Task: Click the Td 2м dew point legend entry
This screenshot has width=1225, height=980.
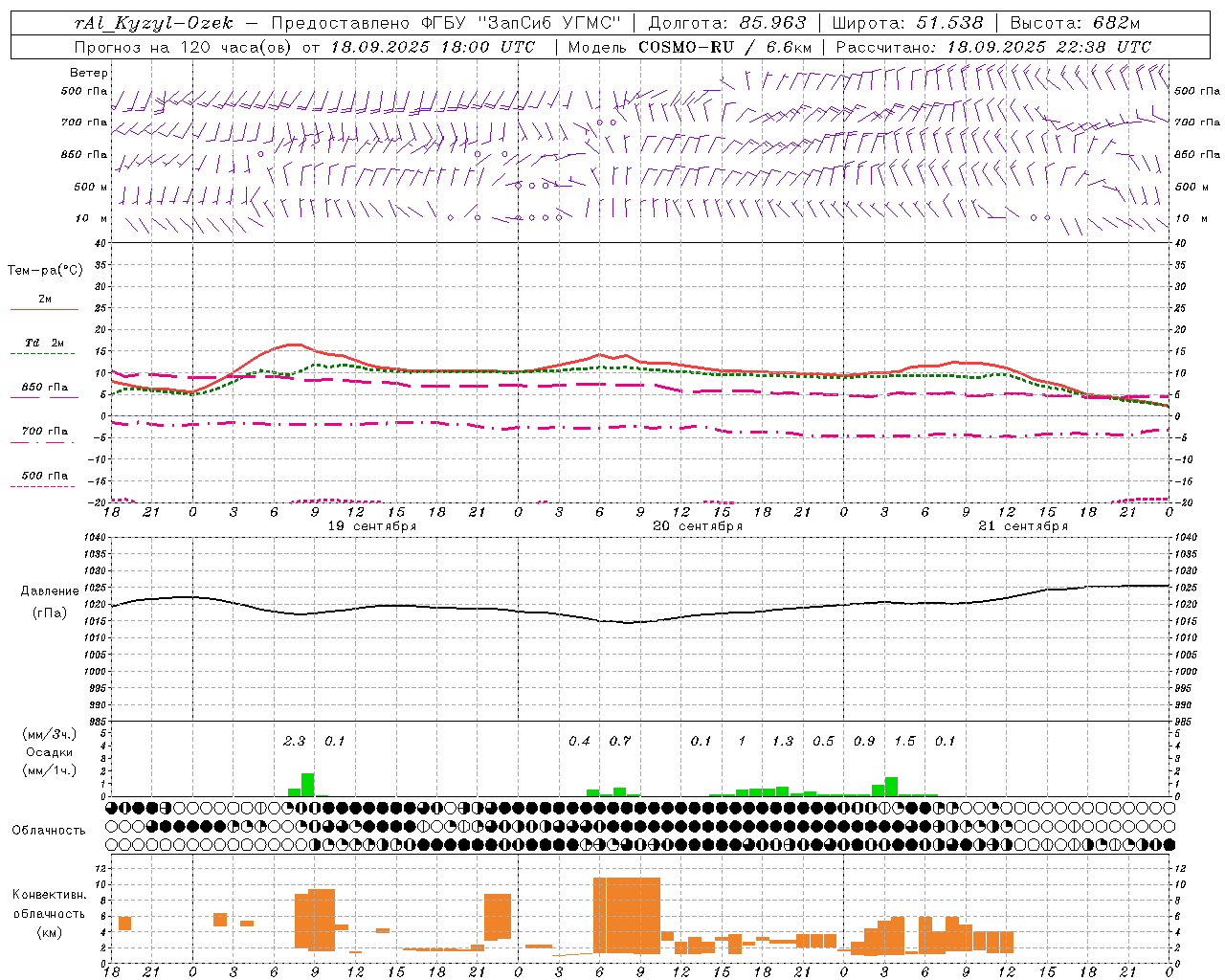Action: pyautogui.click(x=45, y=343)
